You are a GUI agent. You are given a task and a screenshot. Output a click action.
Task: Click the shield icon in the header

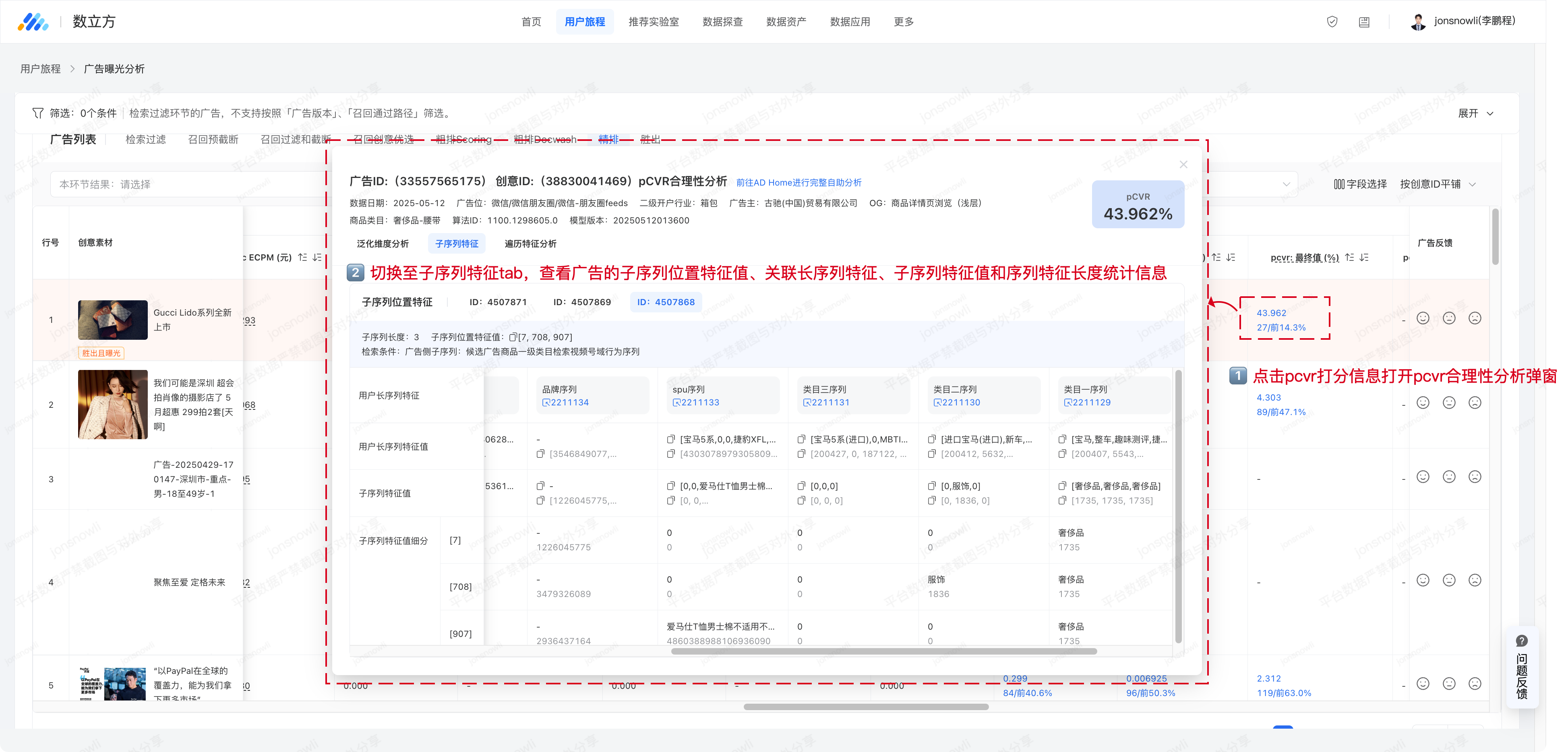[1332, 22]
